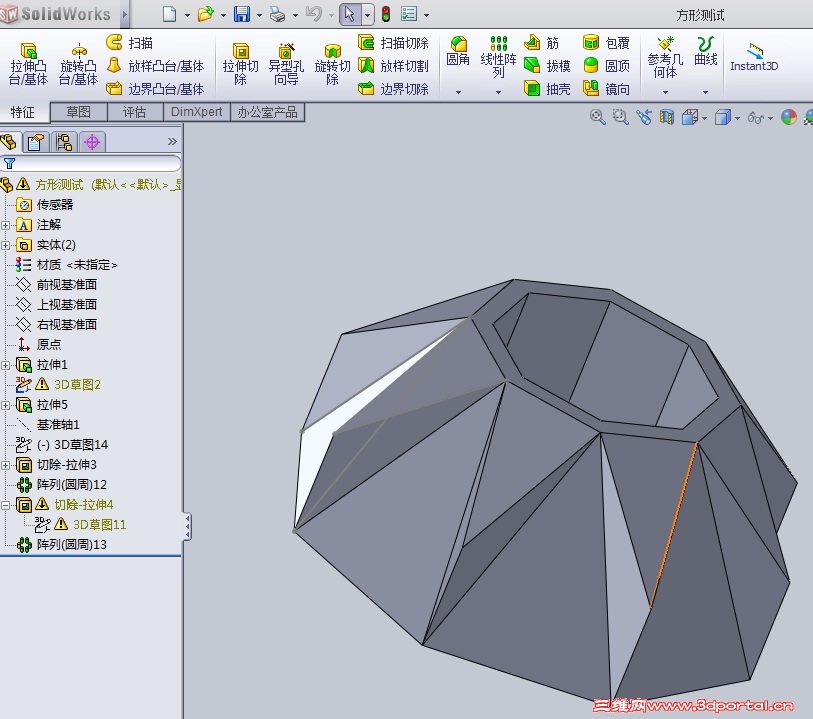The width and height of the screenshot is (813, 719).
Task: Click the 参考几何体 reference geometry tool
Action: pyautogui.click(x=665, y=57)
